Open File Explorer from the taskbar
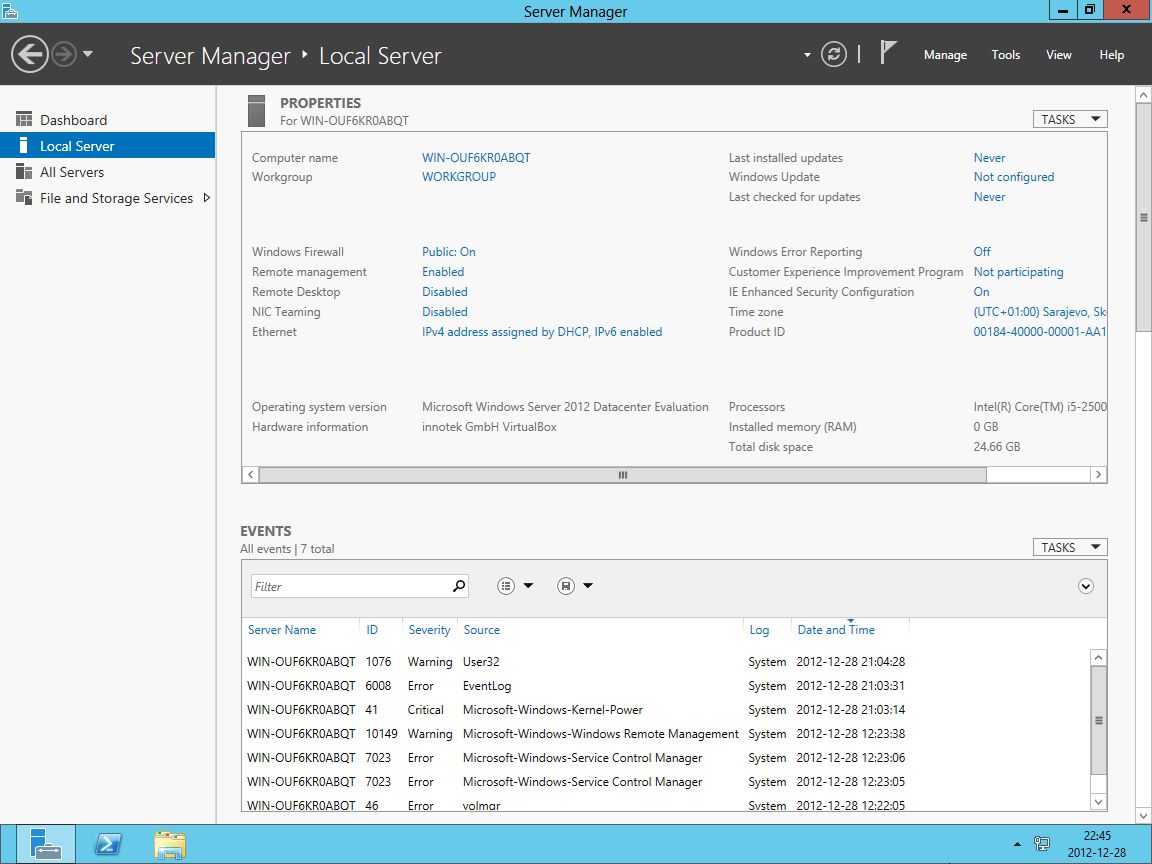The image size is (1152, 864). pos(170,844)
